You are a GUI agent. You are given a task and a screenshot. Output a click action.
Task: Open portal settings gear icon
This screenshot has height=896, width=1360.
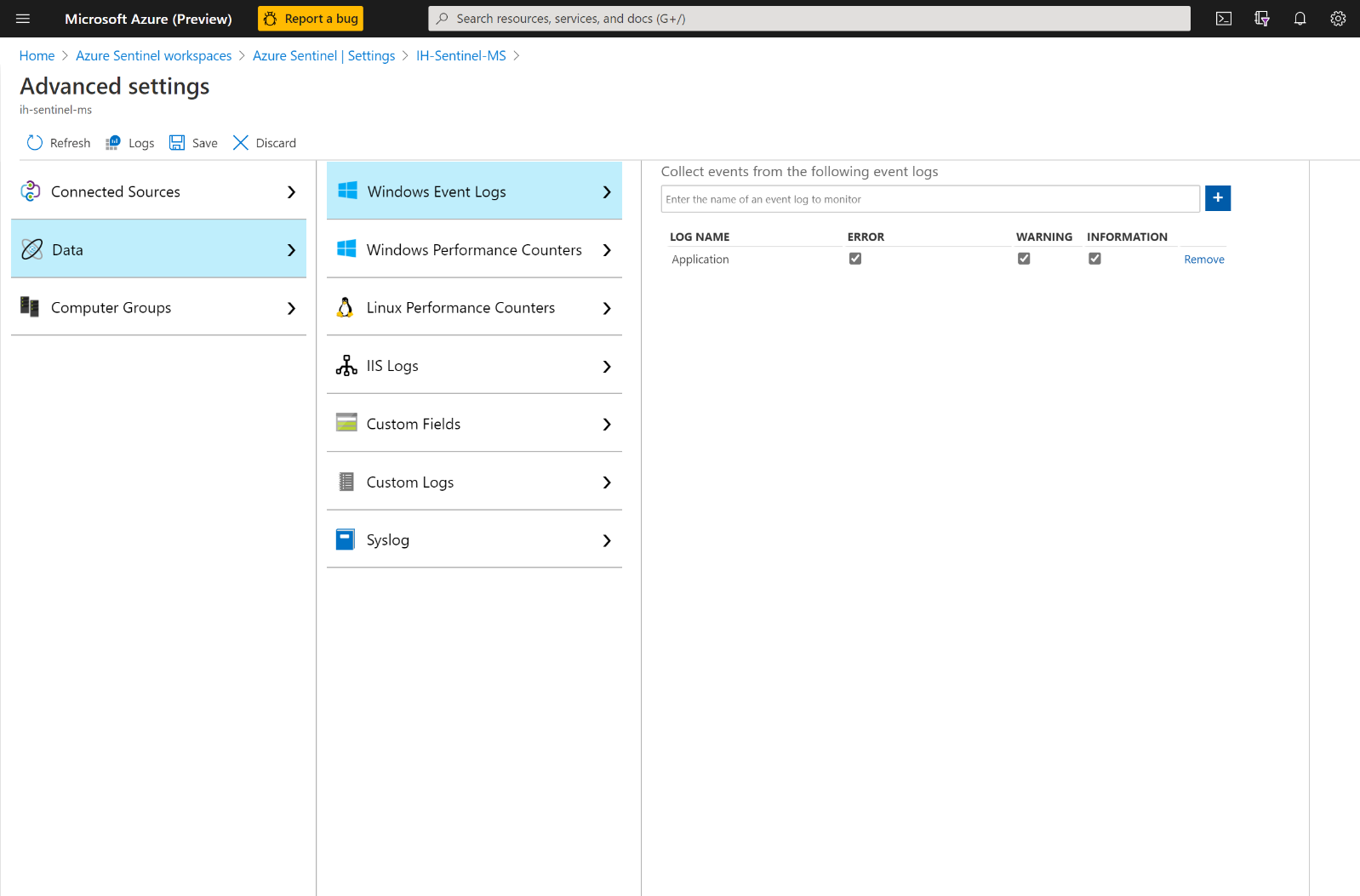point(1338,19)
